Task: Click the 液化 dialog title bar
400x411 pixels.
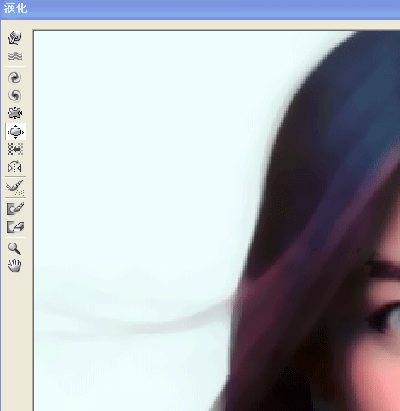Action: tap(200, 9)
